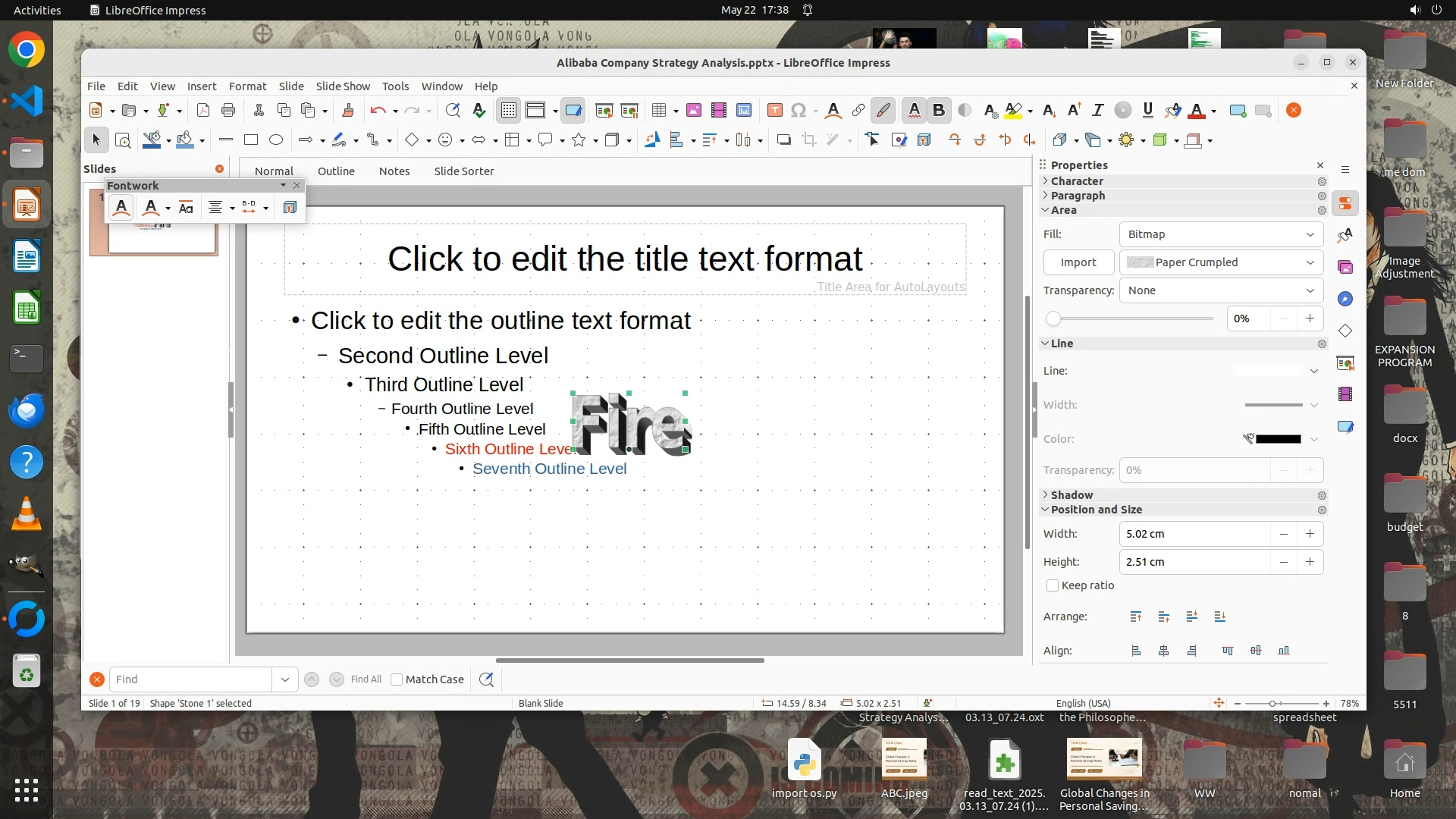This screenshot has width=1456, height=819.
Task: Check the Match Case option
Action: [x=397, y=679]
